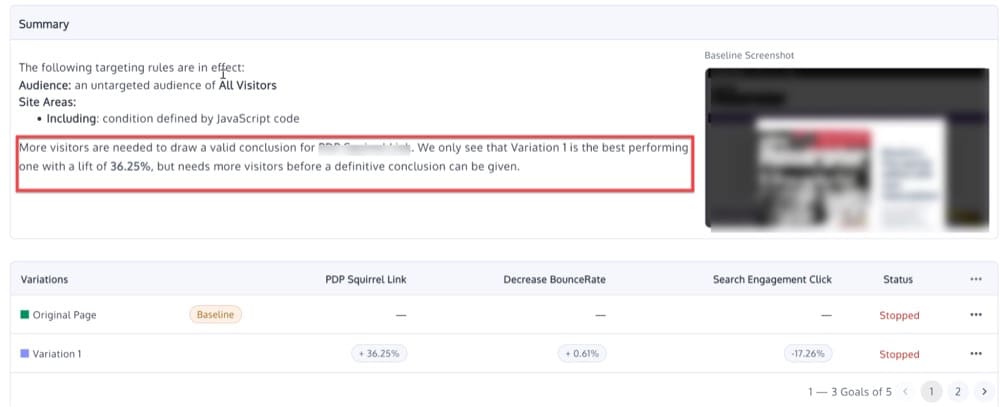Open three-dot menu for Original Page row
Screen dimensions: 1000x407
975,315
